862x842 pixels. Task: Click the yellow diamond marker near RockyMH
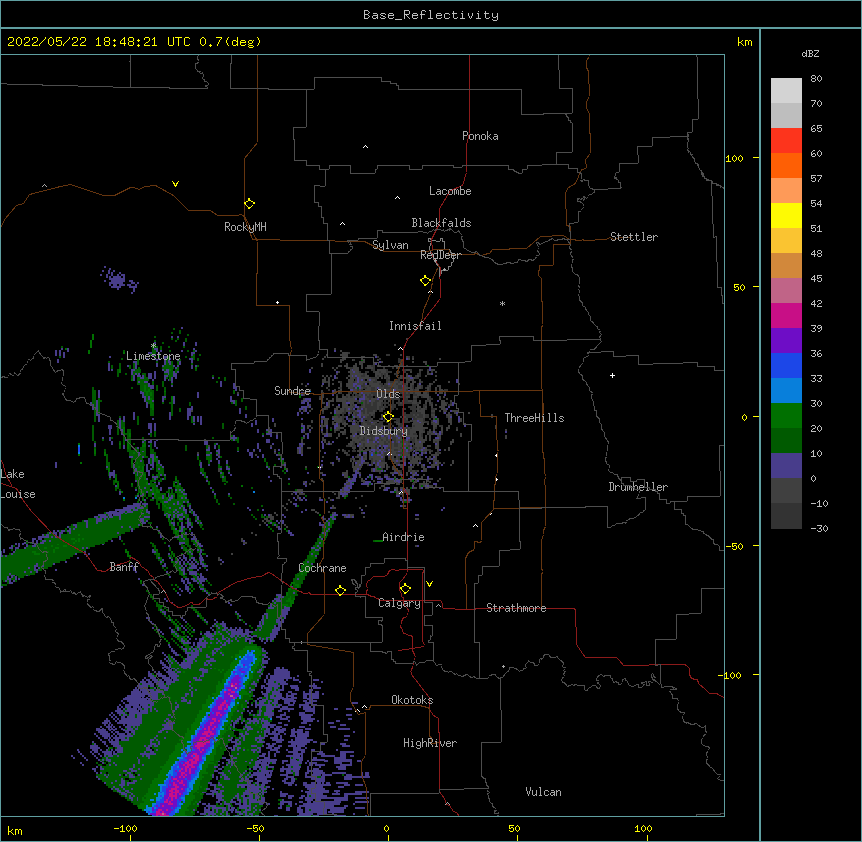point(249,204)
